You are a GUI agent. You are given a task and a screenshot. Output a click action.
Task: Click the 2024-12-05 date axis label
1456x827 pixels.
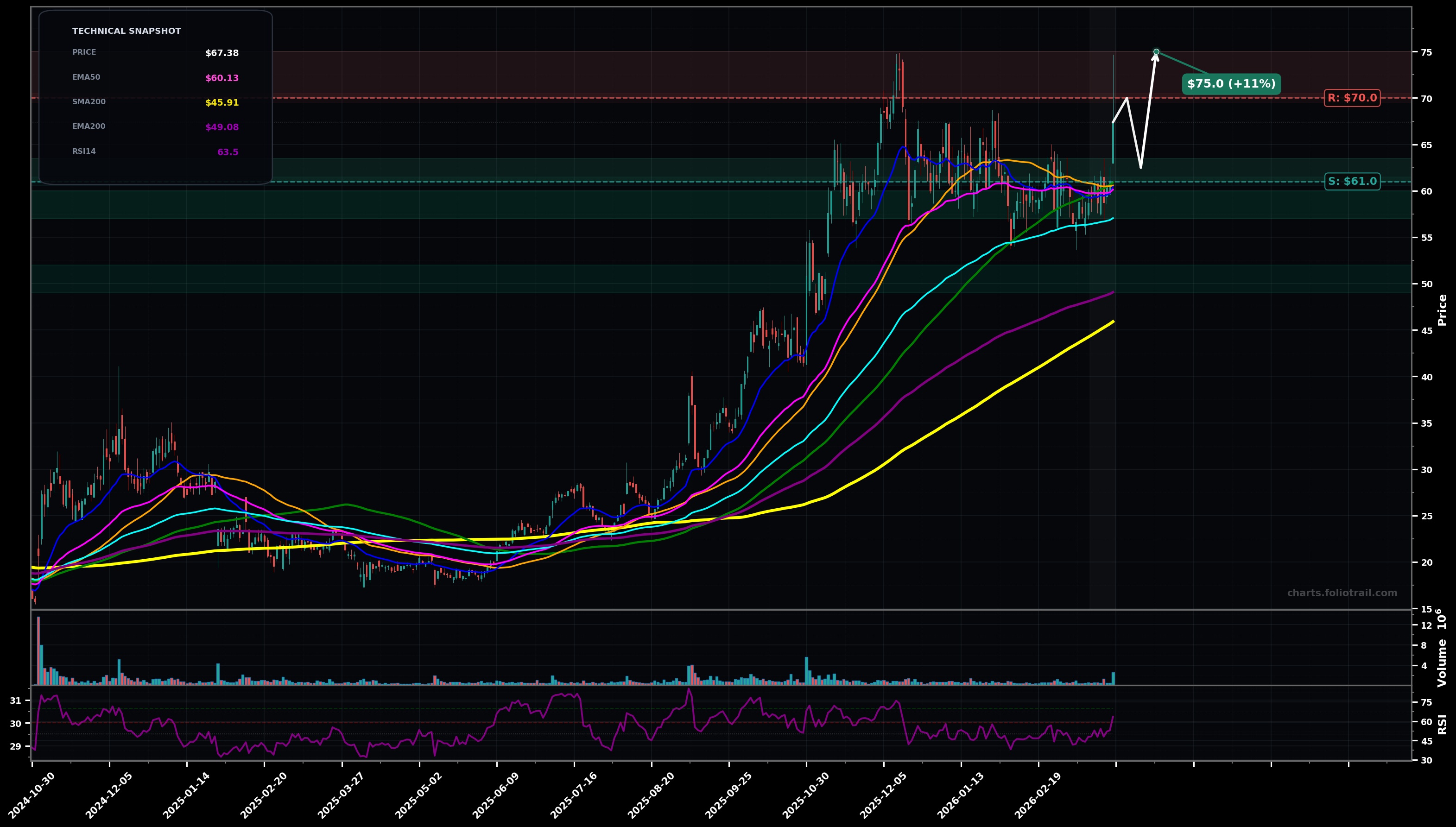pos(108,795)
